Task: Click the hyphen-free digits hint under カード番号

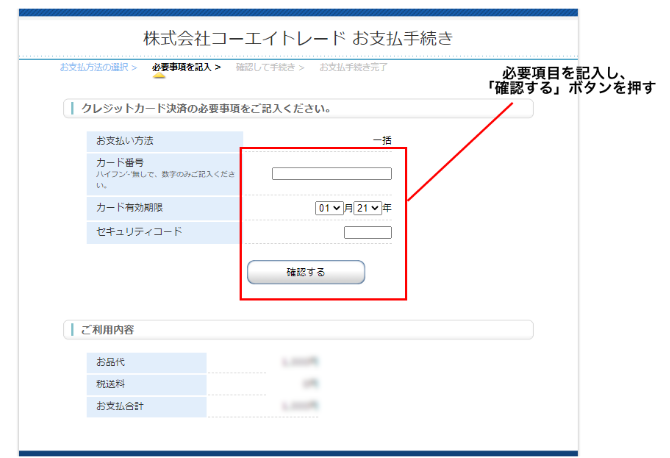Action: [x=165, y=180]
